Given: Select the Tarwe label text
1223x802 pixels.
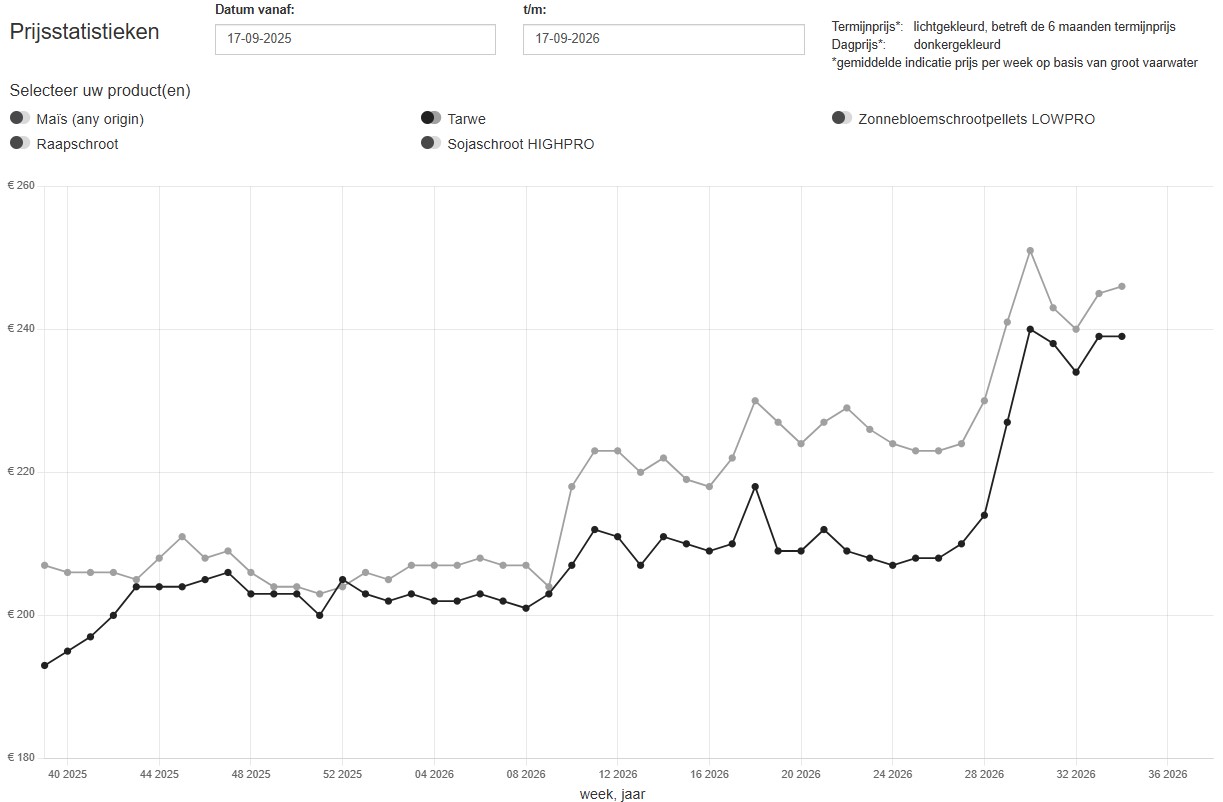Looking at the screenshot, I should pos(466,119).
